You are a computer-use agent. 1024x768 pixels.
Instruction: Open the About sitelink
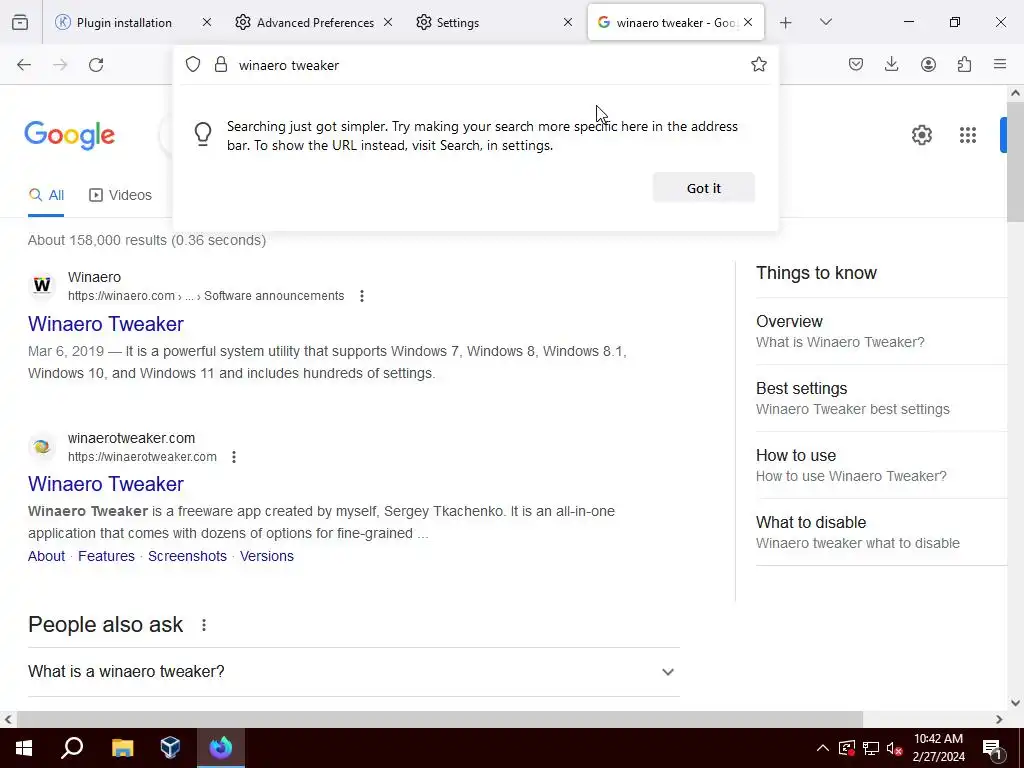click(46, 556)
